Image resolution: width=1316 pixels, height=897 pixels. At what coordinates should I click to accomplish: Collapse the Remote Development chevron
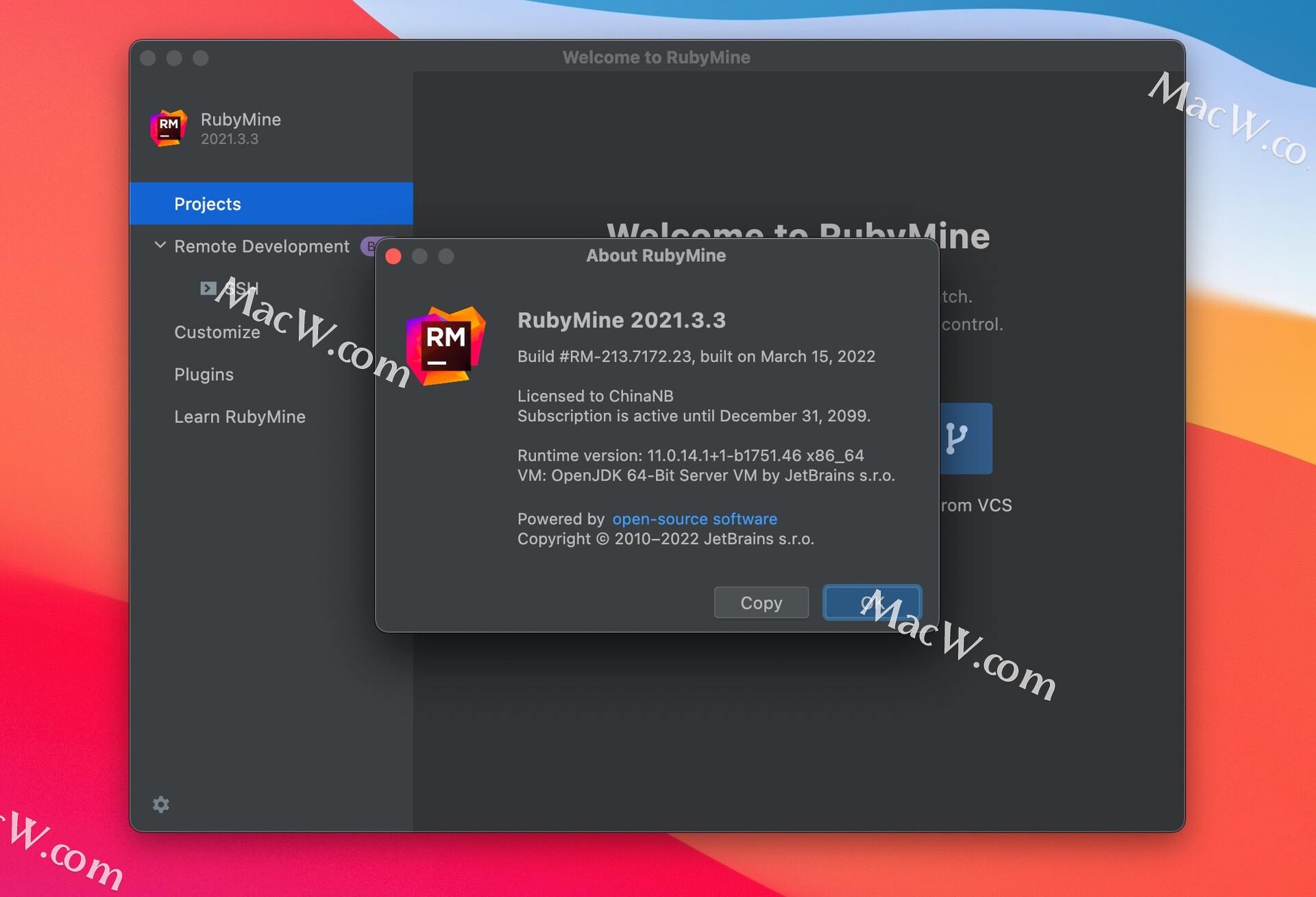coord(160,246)
